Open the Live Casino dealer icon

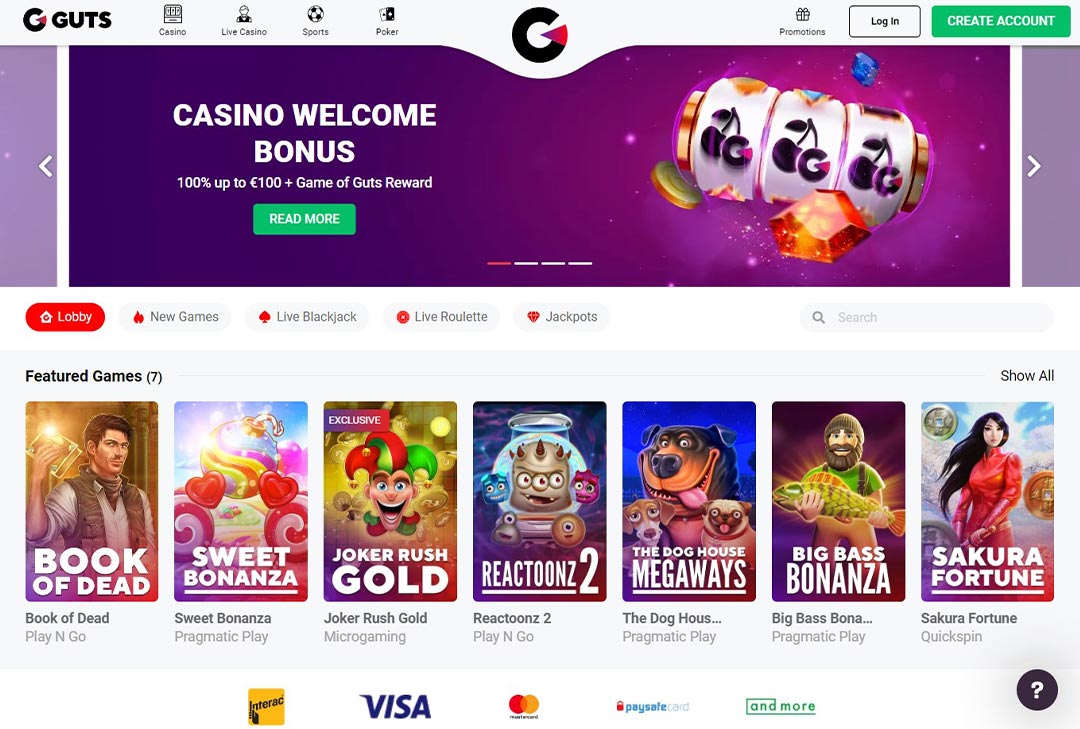(244, 14)
